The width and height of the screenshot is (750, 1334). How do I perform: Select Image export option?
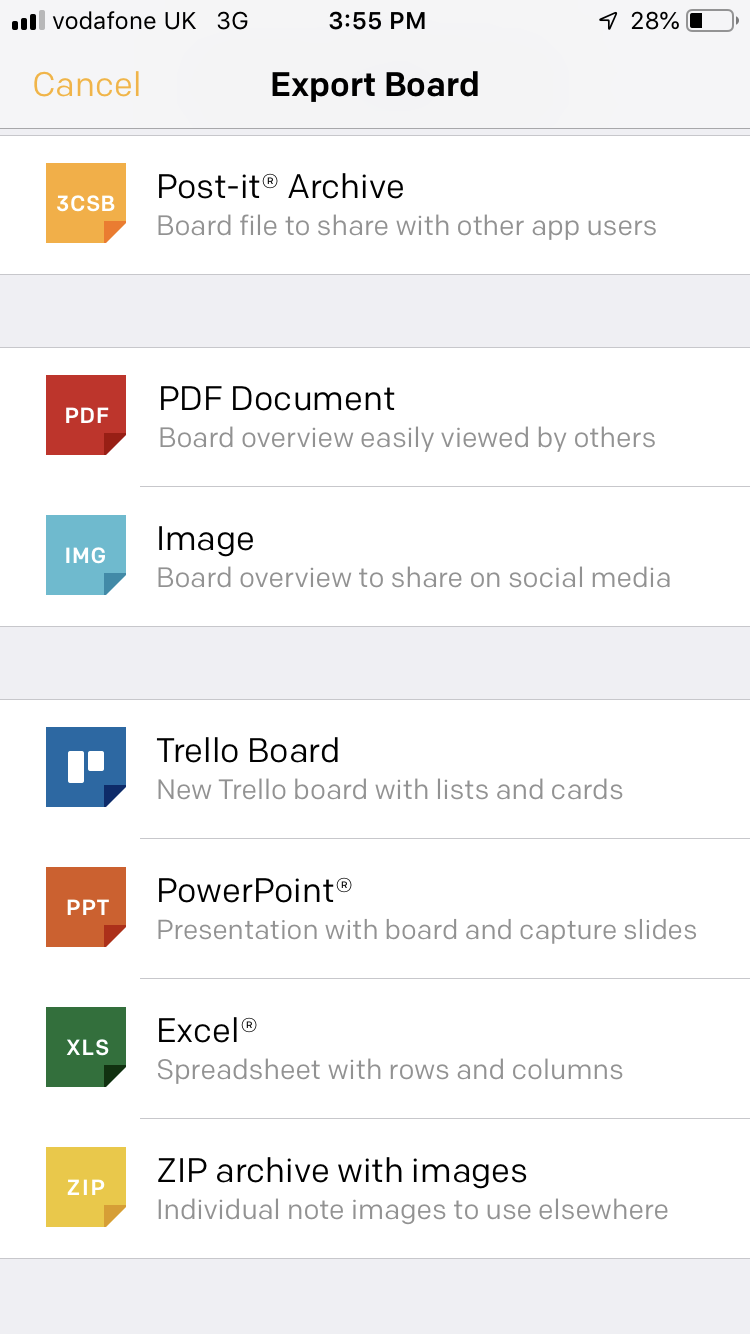pos(413,557)
